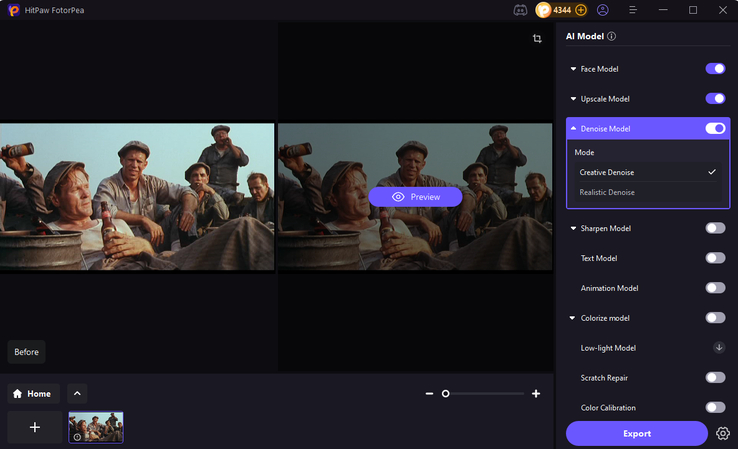Viewport: 738px width, 449px height.
Task: Add a new image with plus button
Action: point(35,427)
